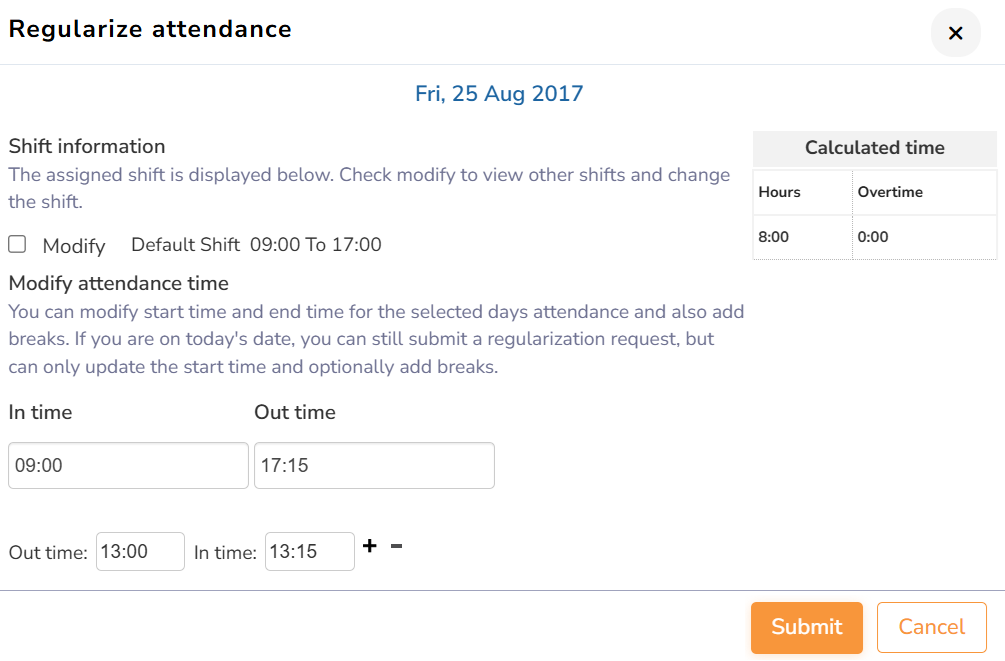Edit the break Out time field 13:00
This screenshot has width=1005, height=661.
140,552
